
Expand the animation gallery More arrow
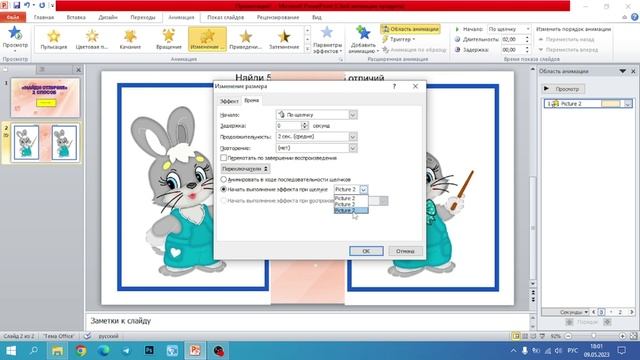(307, 49)
